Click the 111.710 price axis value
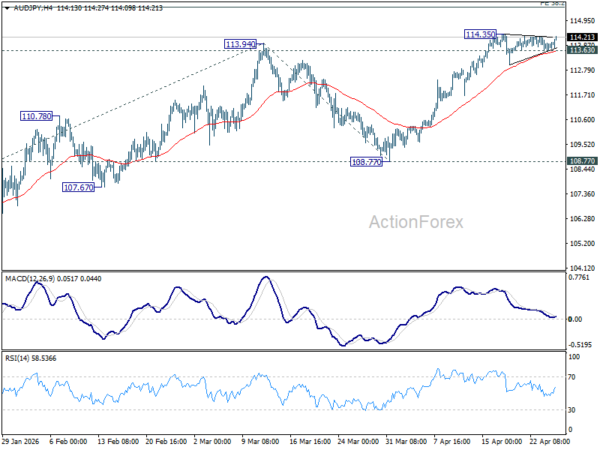 582,95
